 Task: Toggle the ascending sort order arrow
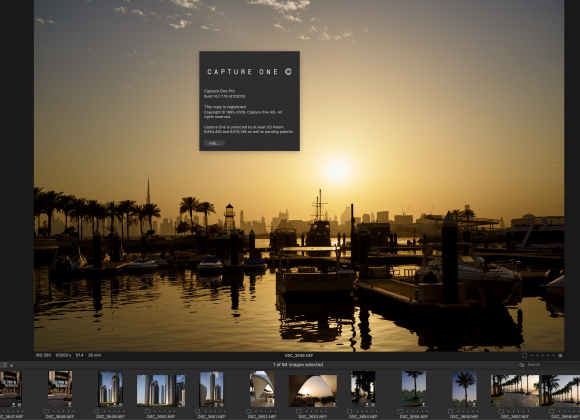(x=11, y=365)
